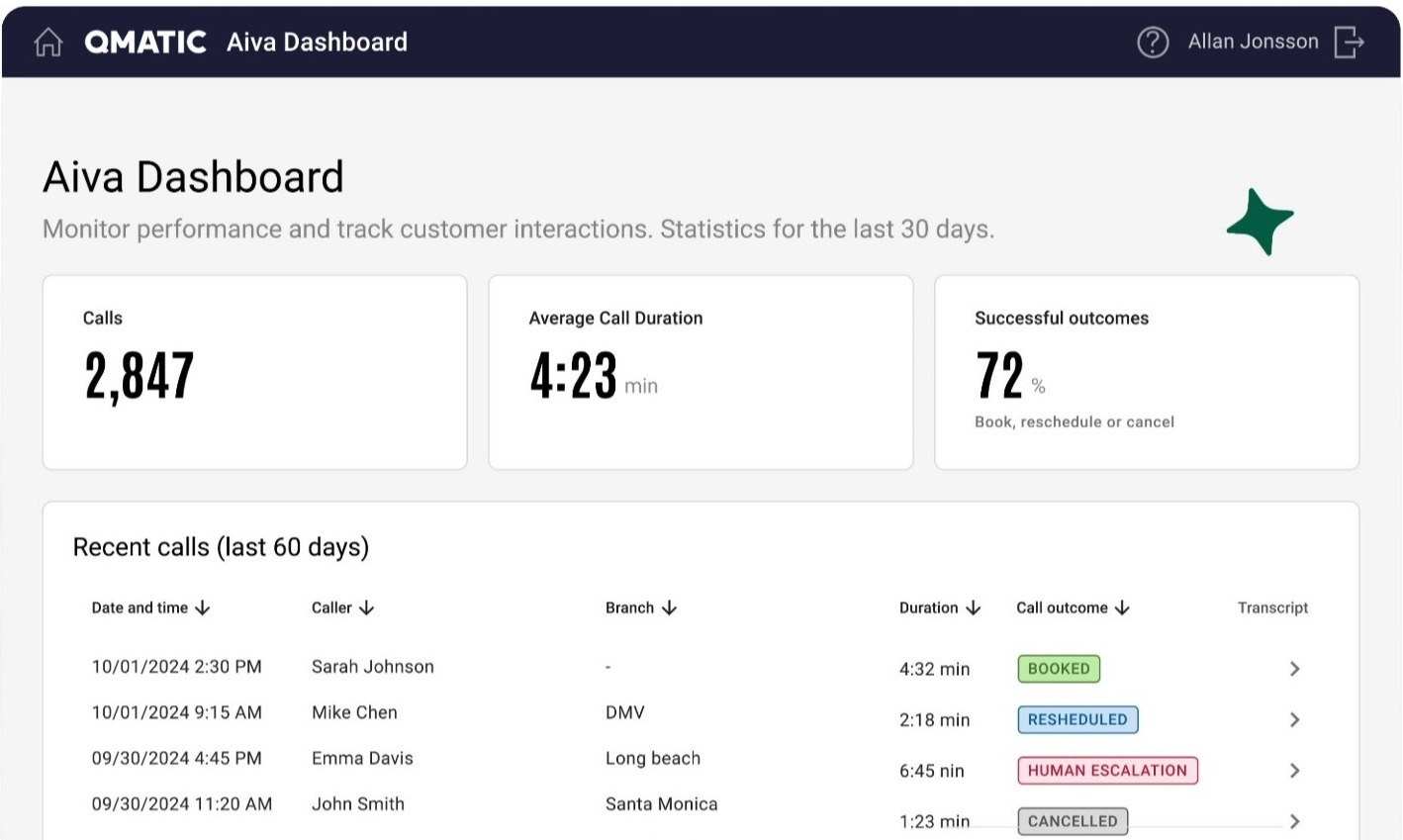Viewport: 1403px width, 840px height.
Task: Click the Aiva Dashboard header title
Action: 317,42
